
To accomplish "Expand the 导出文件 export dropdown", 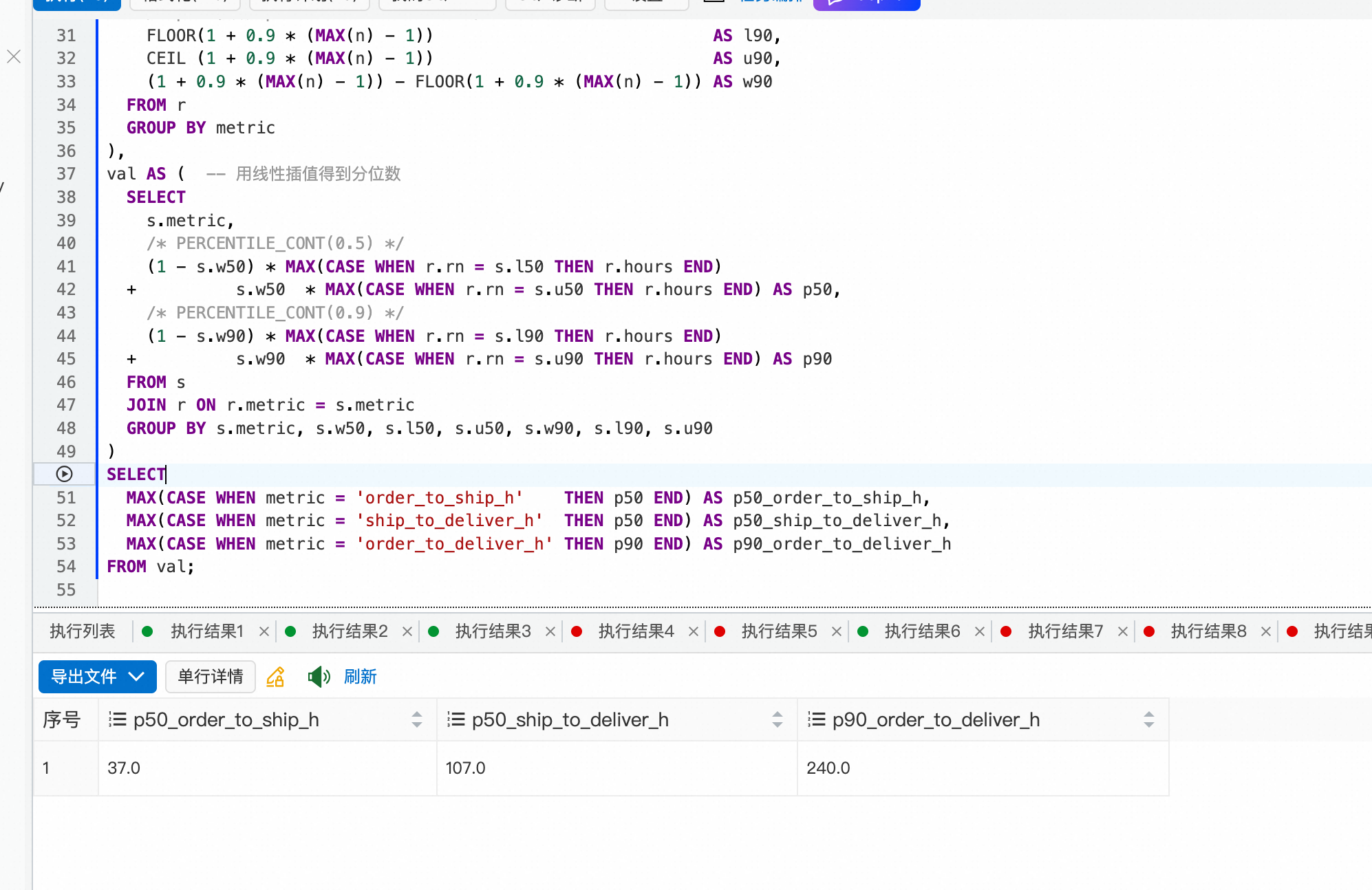I will [137, 677].
